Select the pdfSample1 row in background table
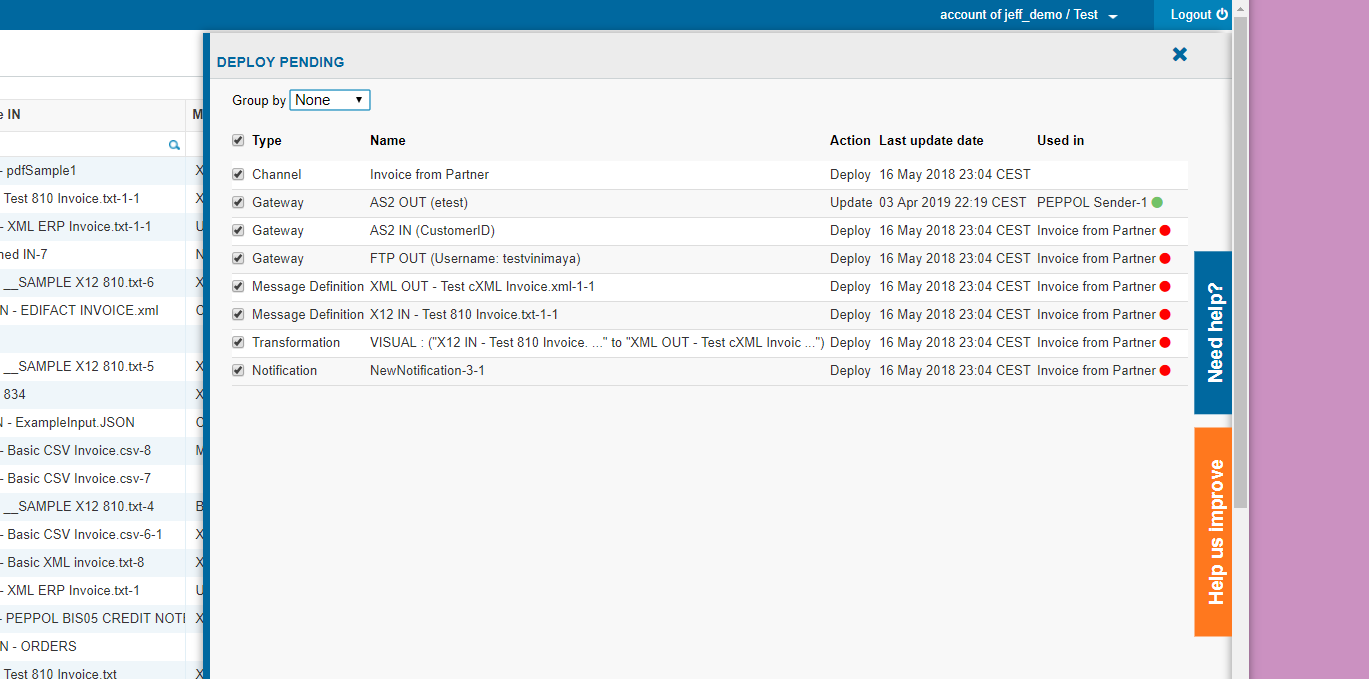Screen dimensions: 1369x679 (x=92, y=170)
